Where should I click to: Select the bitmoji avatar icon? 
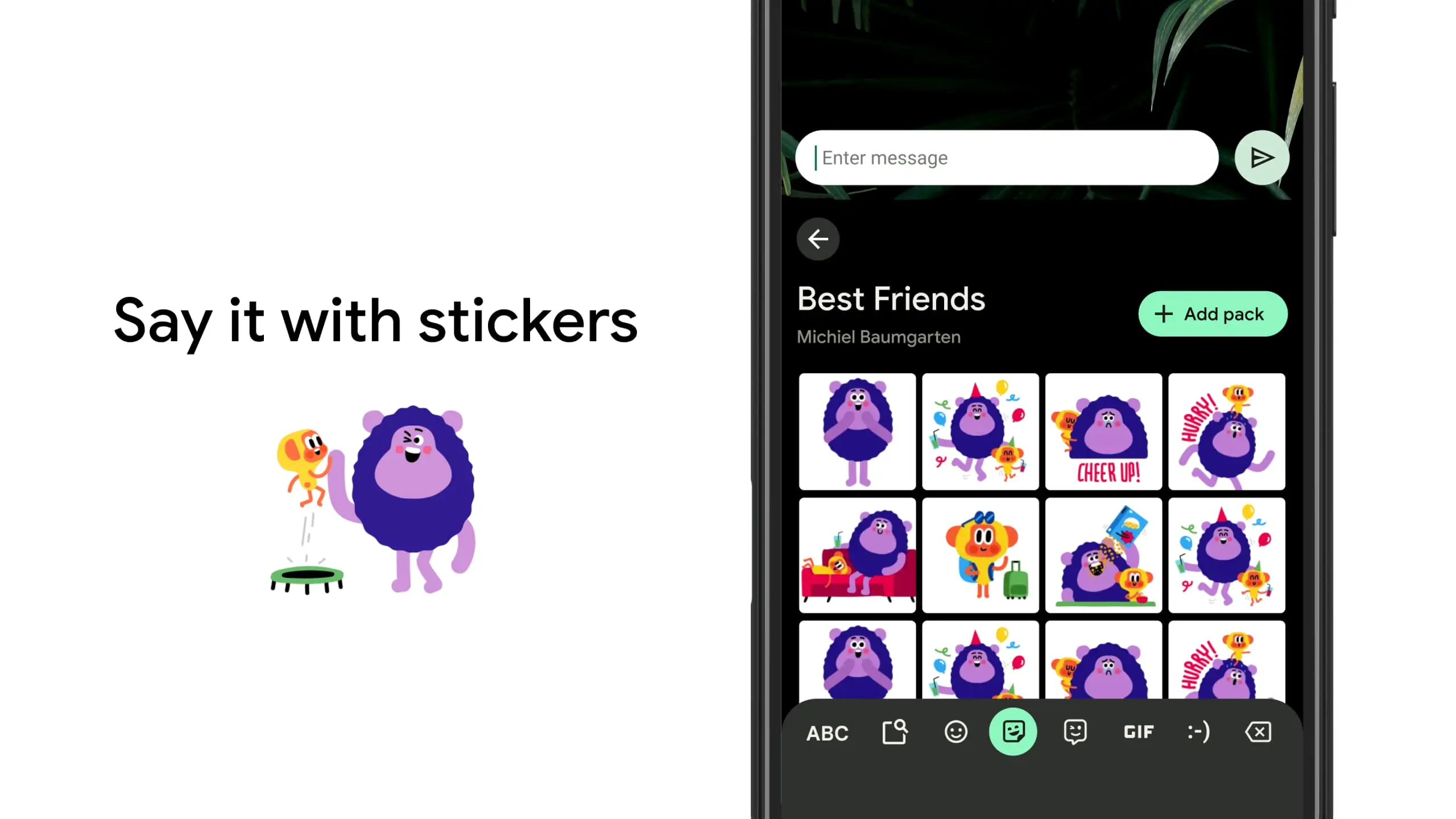coord(1075,732)
